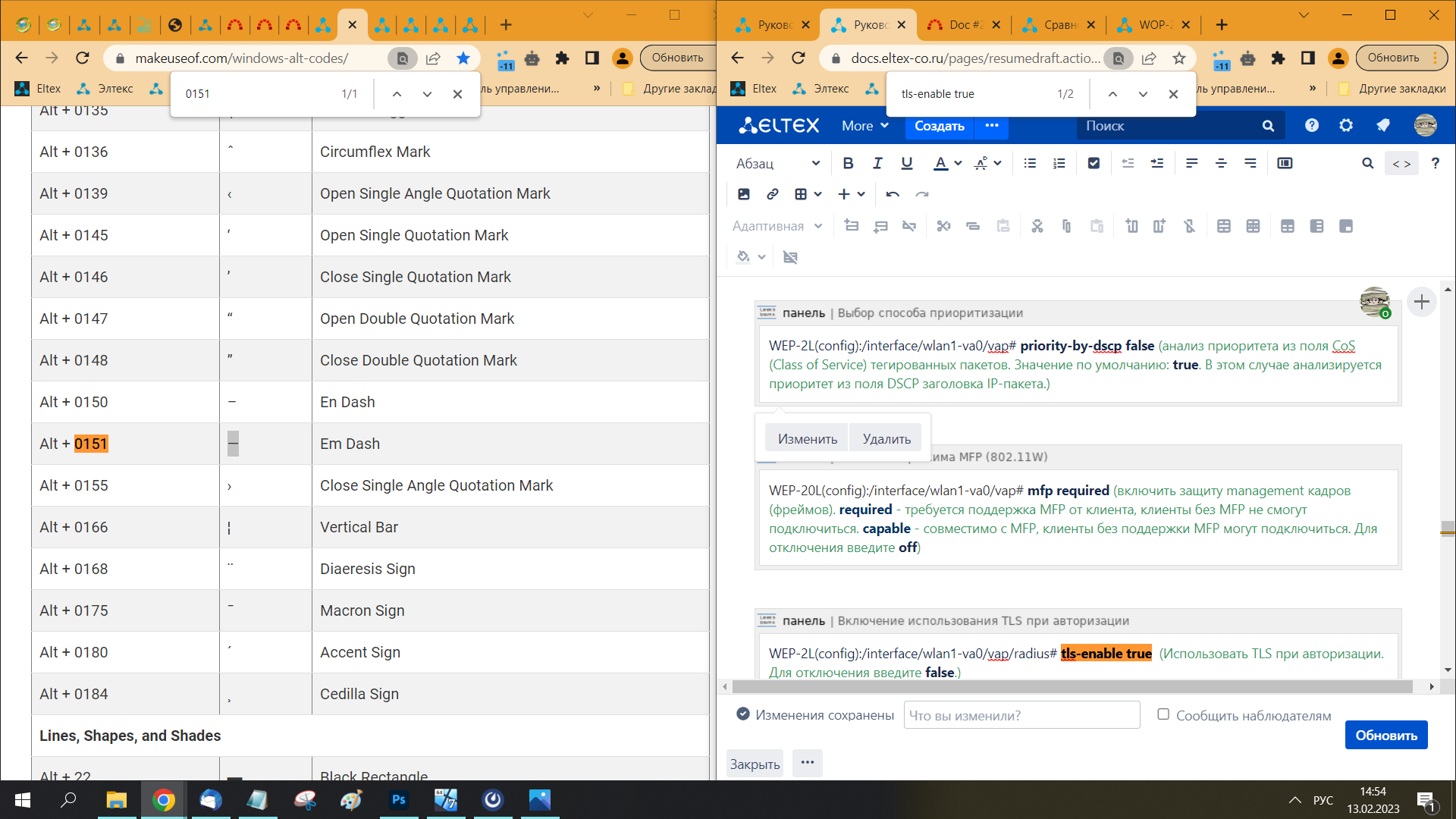Check the 'Сообщить наблюдателям' checkbox
The height and width of the screenshot is (819, 1456).
pyautogui.click(x=1163, y=714)
